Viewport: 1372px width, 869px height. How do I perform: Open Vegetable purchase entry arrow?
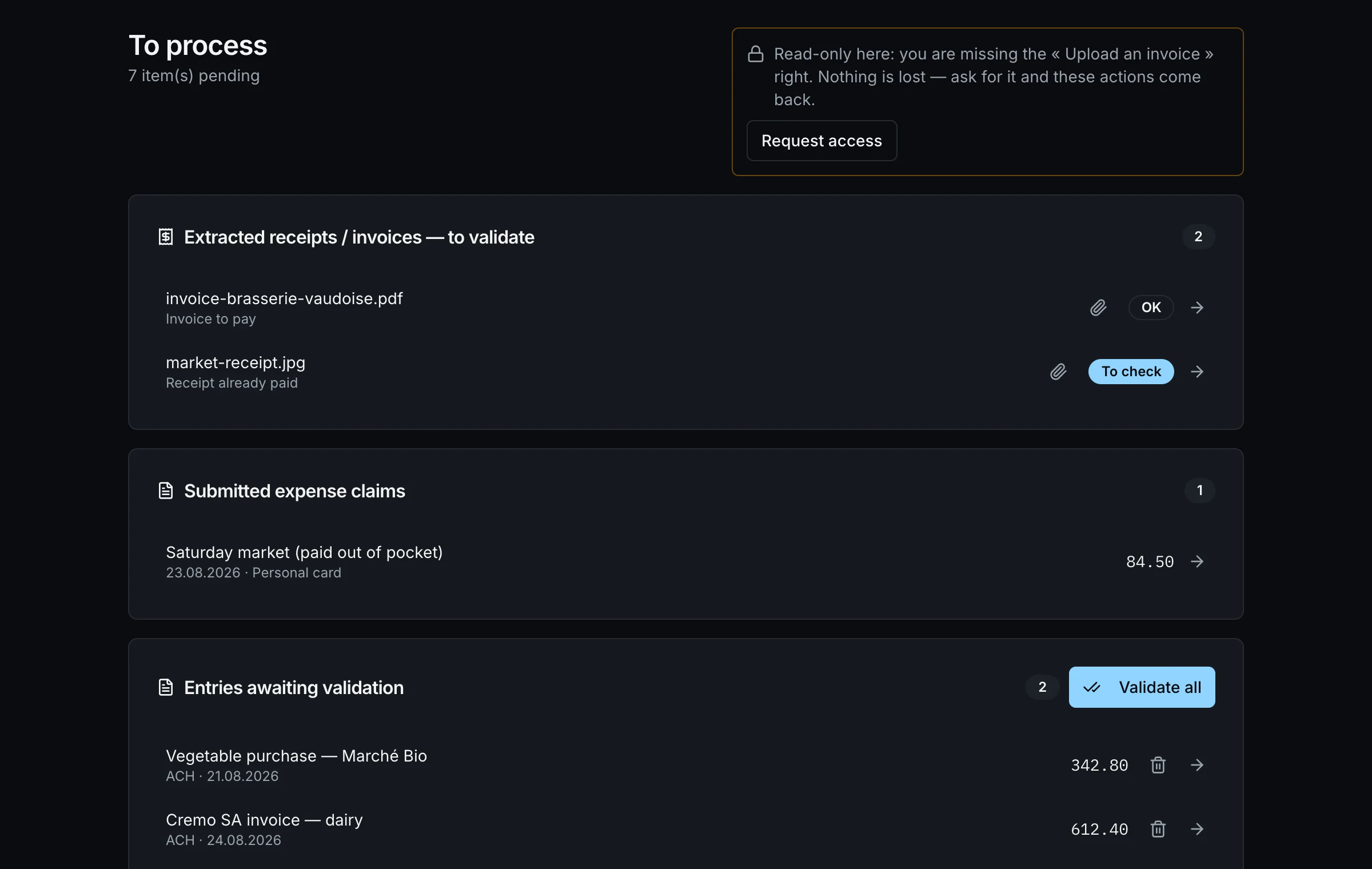click(x=1197, y=765)
